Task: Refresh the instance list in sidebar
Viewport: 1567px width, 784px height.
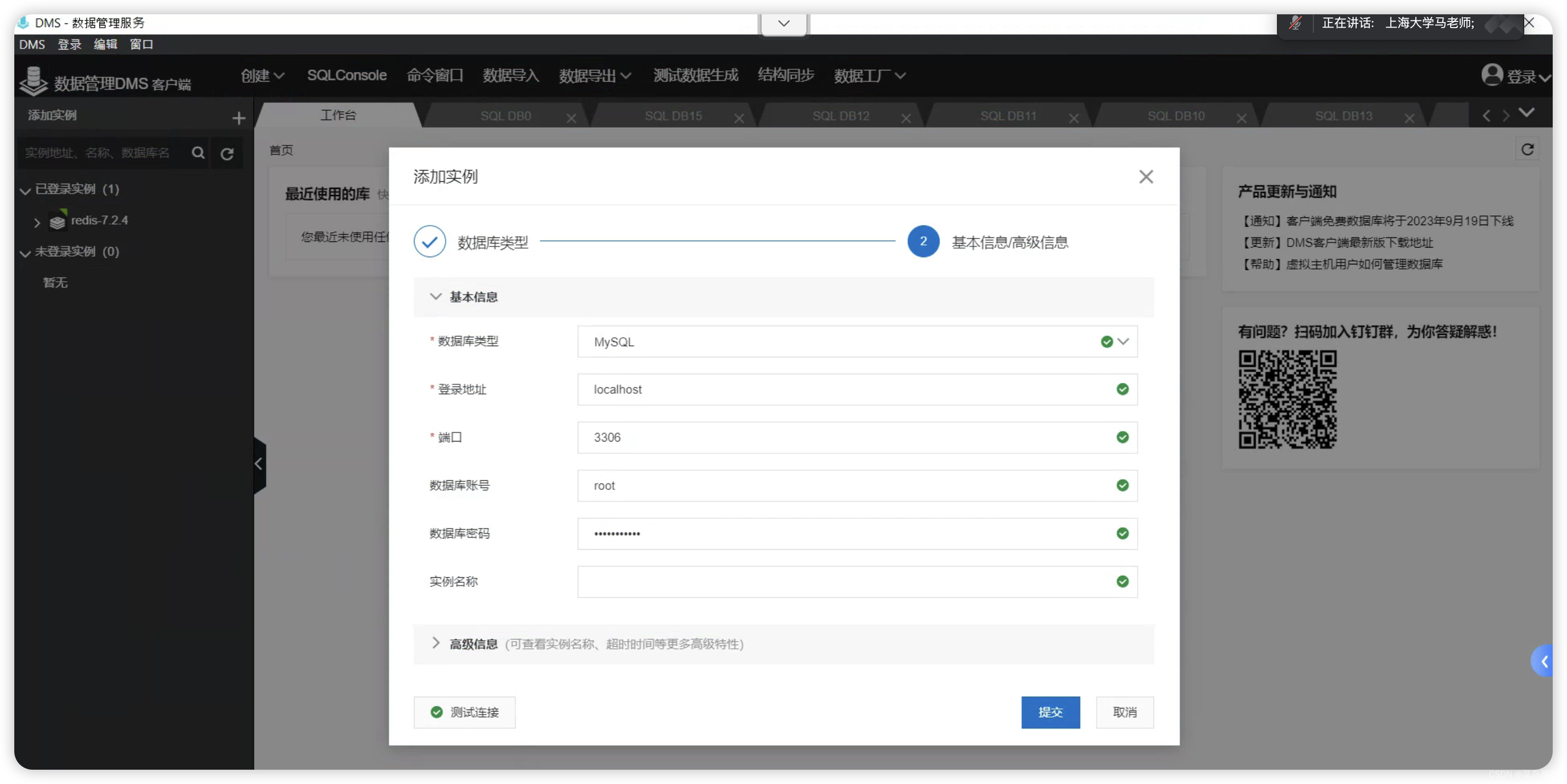Action: coord(227,153)
